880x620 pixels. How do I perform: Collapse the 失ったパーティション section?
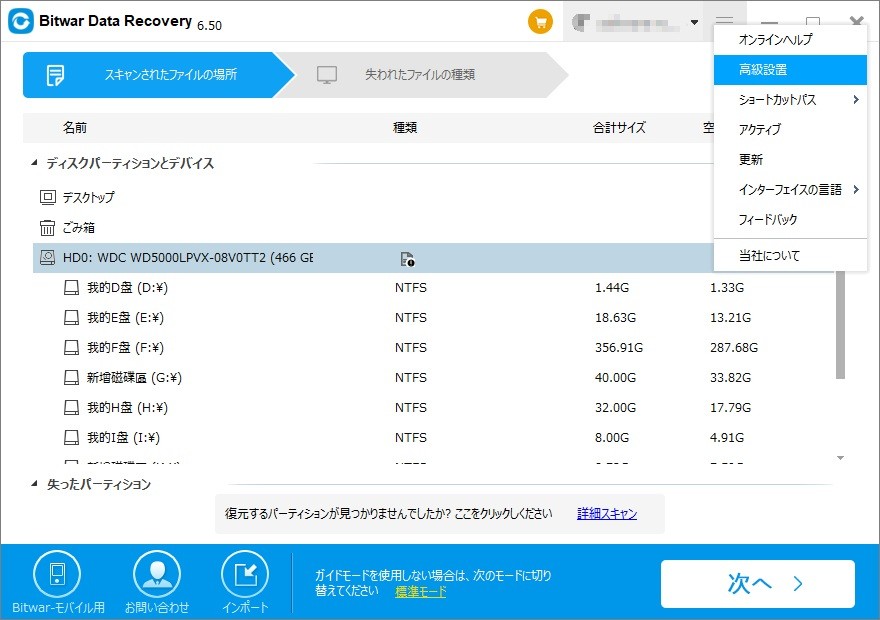(36, 485)
